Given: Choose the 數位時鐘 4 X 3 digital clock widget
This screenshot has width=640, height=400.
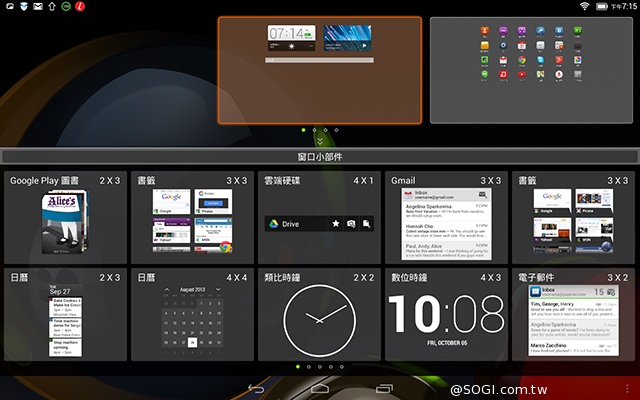Looking at the screenshot, I should coord(446,314).
